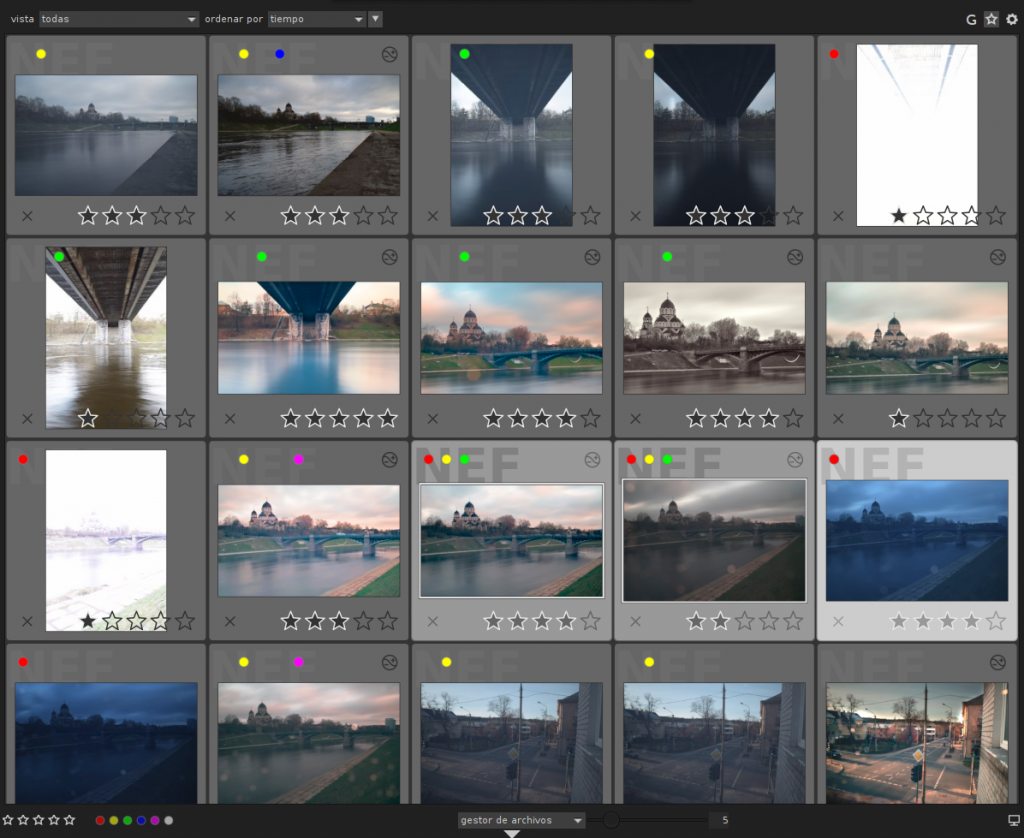Click the 'vista' label
This screenshot has height=838, width=1024.
coord(22,19)
